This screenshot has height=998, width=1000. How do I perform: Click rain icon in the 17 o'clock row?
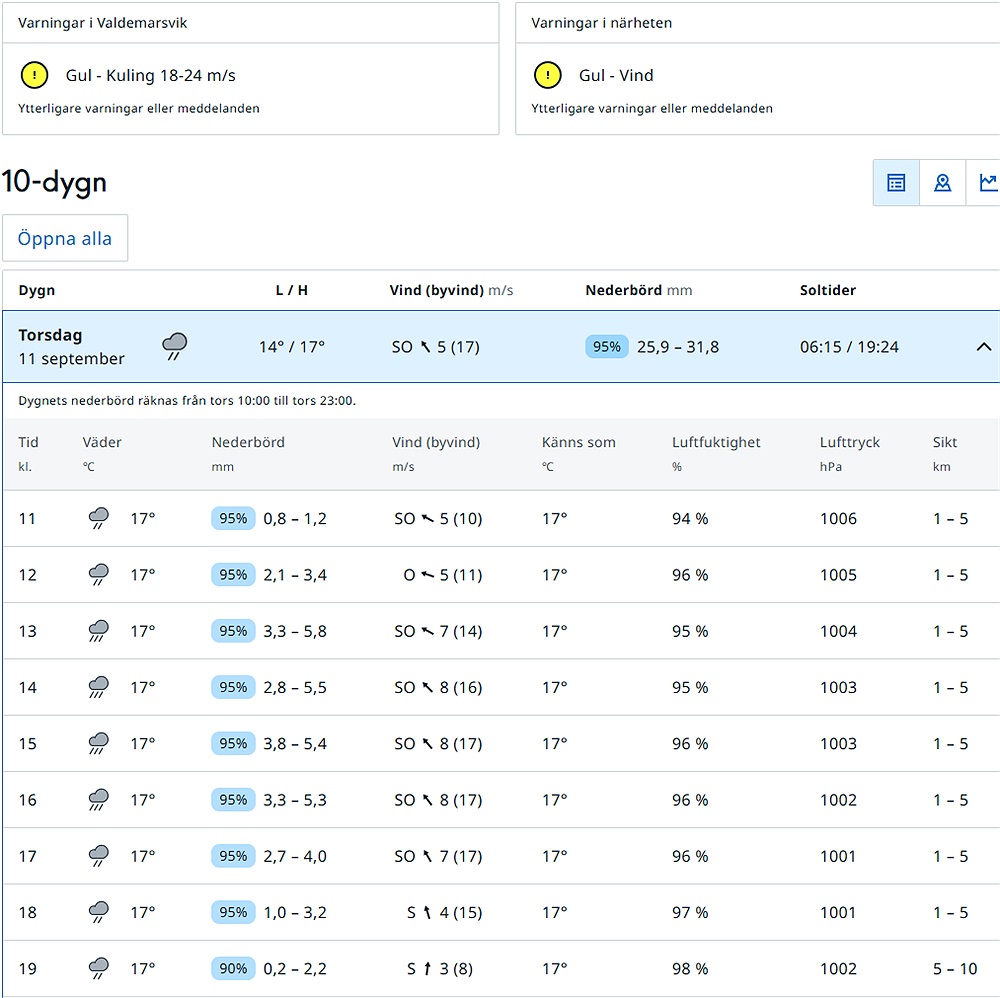(98, 855)
